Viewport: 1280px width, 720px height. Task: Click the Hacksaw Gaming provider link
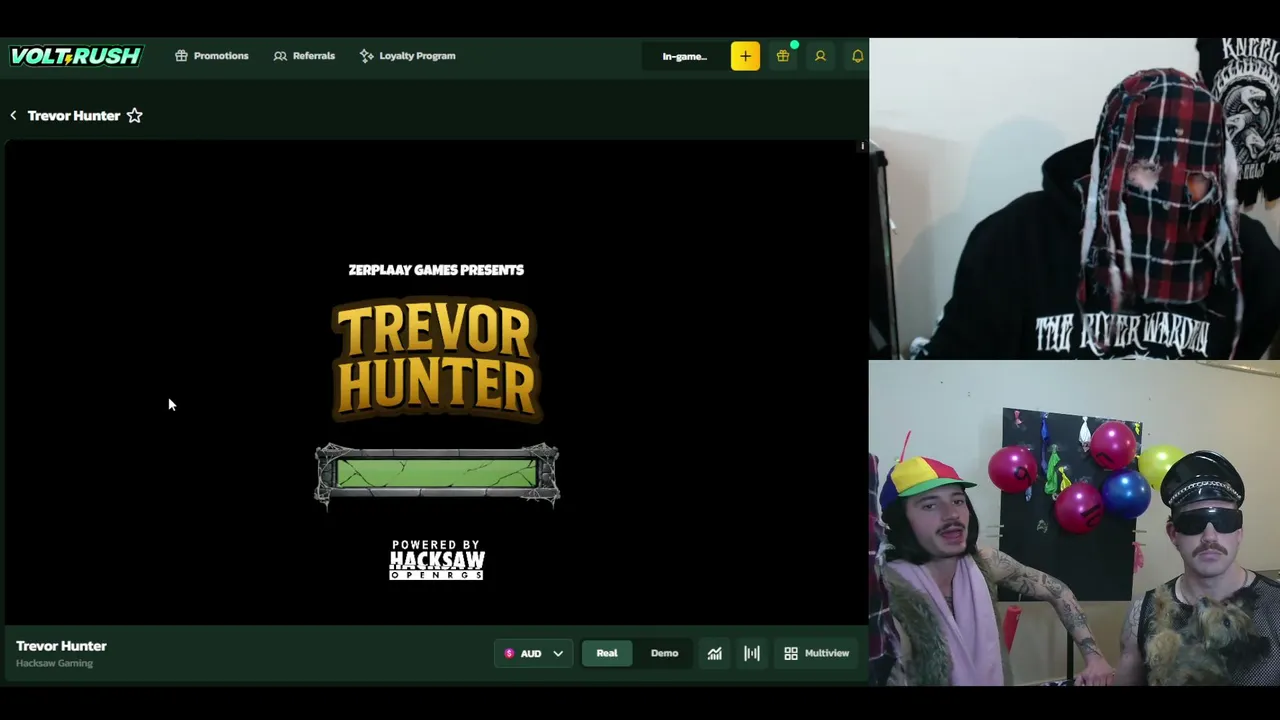pos(54,663)
